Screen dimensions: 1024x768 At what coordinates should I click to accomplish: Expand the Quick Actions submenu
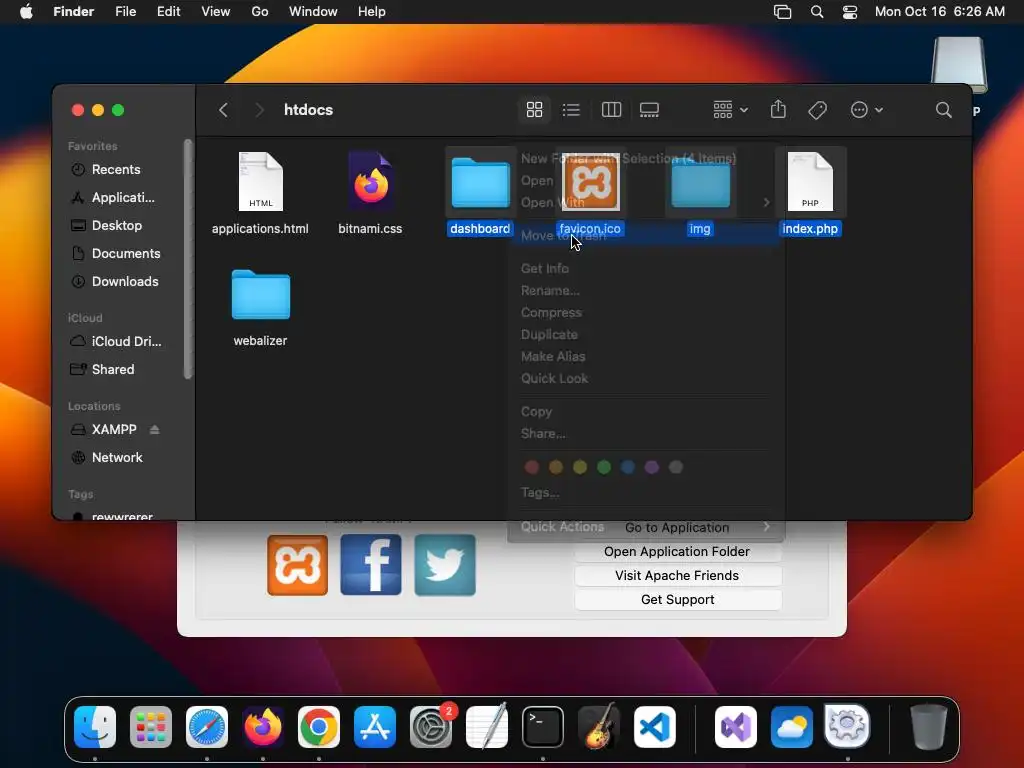pos(645,527)
